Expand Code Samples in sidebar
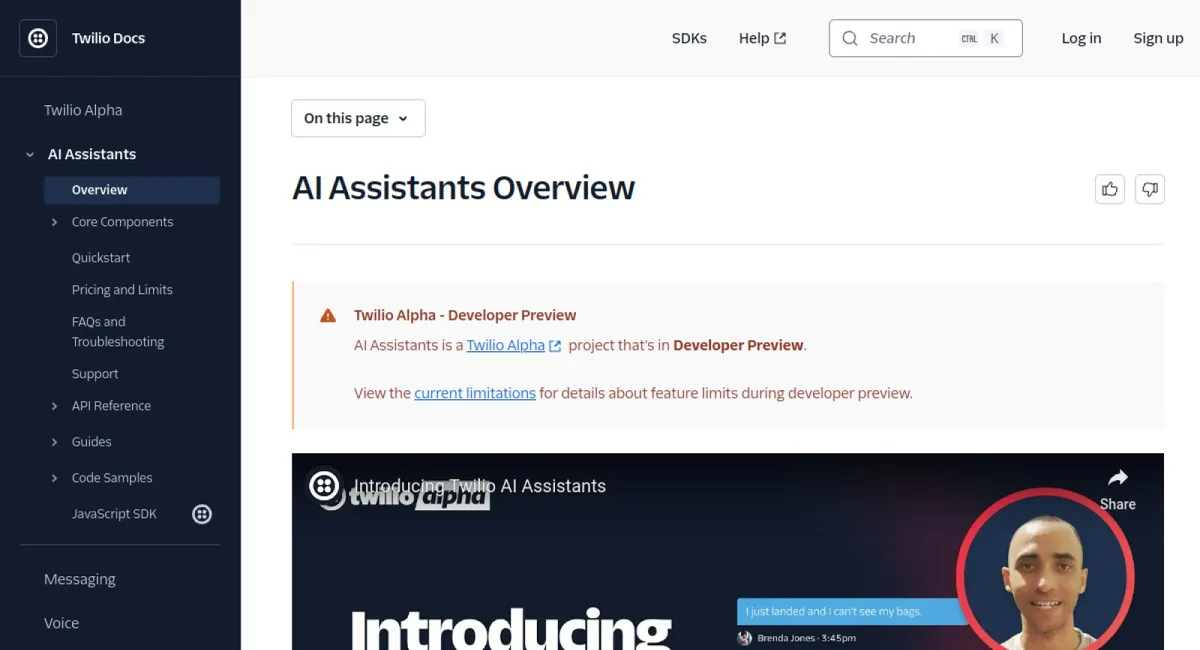The height and width of the screenshot is (650, 1200). [x=54, y=478]
